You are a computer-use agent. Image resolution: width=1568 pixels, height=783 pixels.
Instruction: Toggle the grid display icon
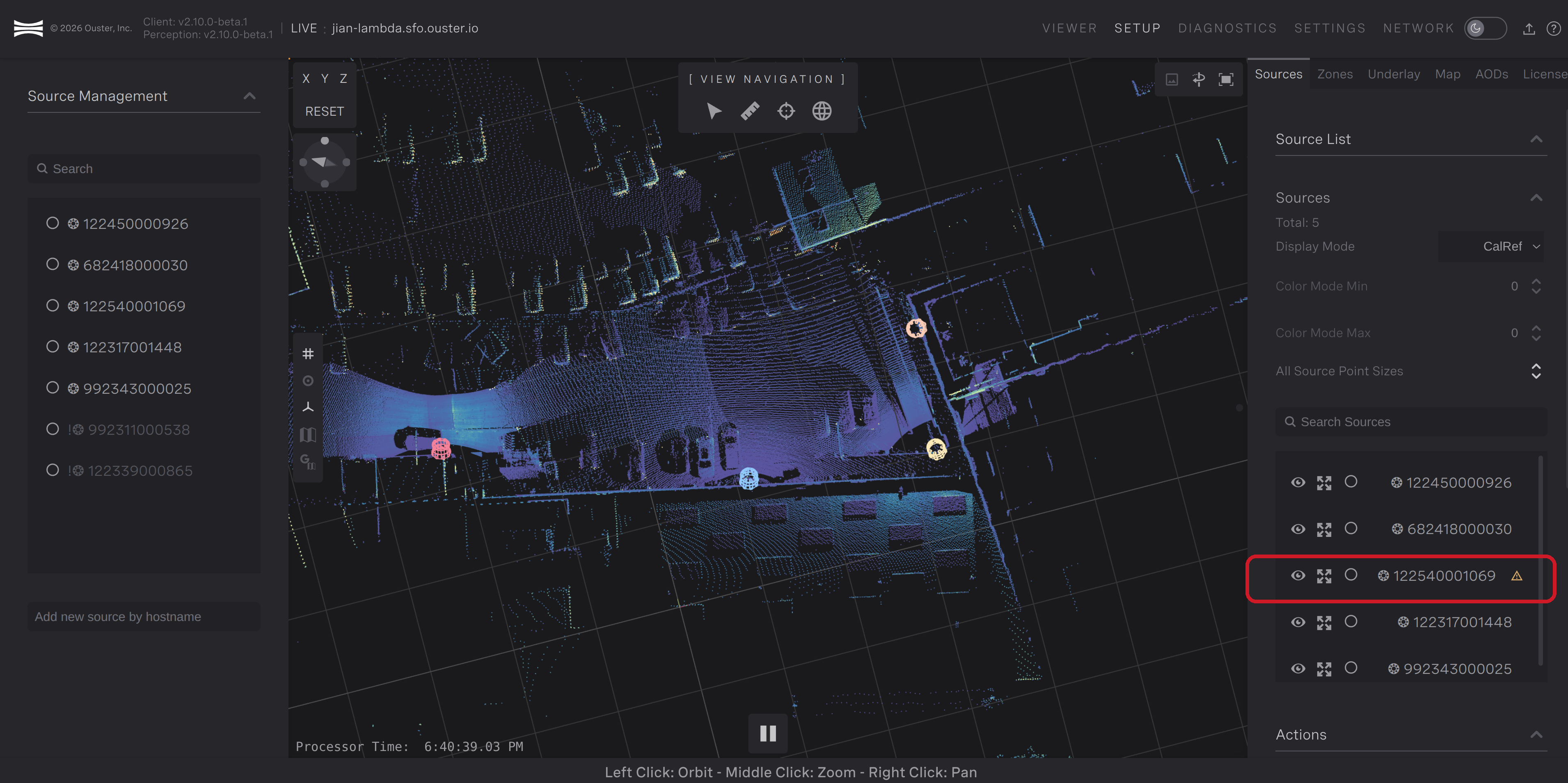tap(308, 354)
